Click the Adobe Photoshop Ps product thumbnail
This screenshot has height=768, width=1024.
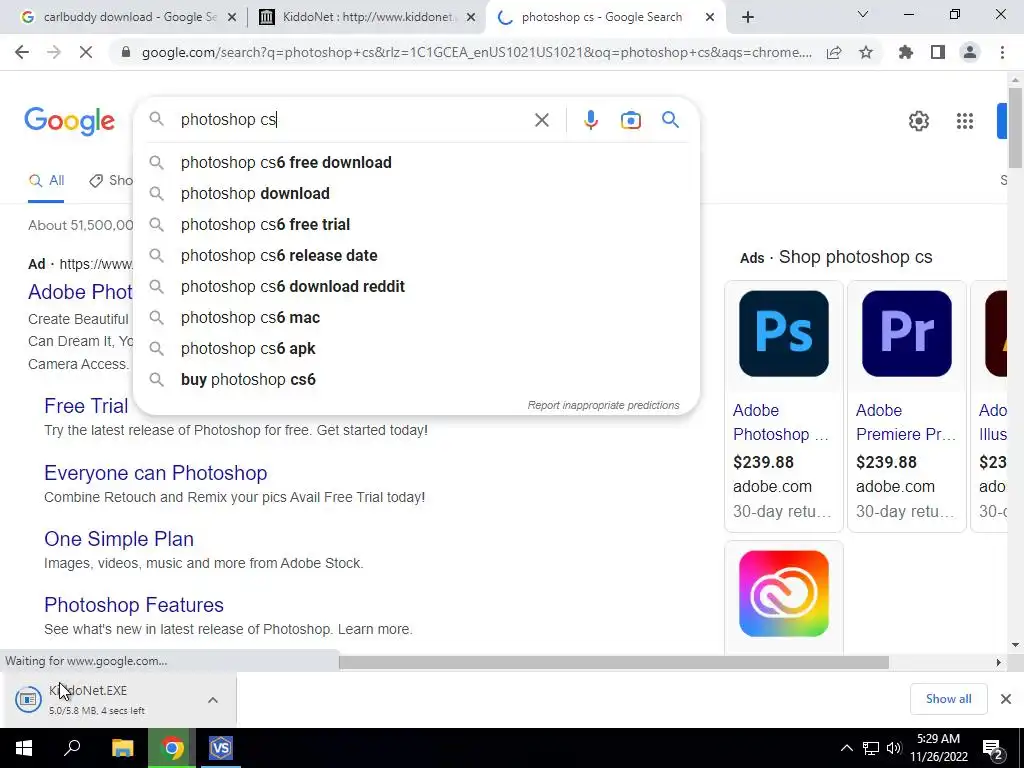click(x=784, y=334)
